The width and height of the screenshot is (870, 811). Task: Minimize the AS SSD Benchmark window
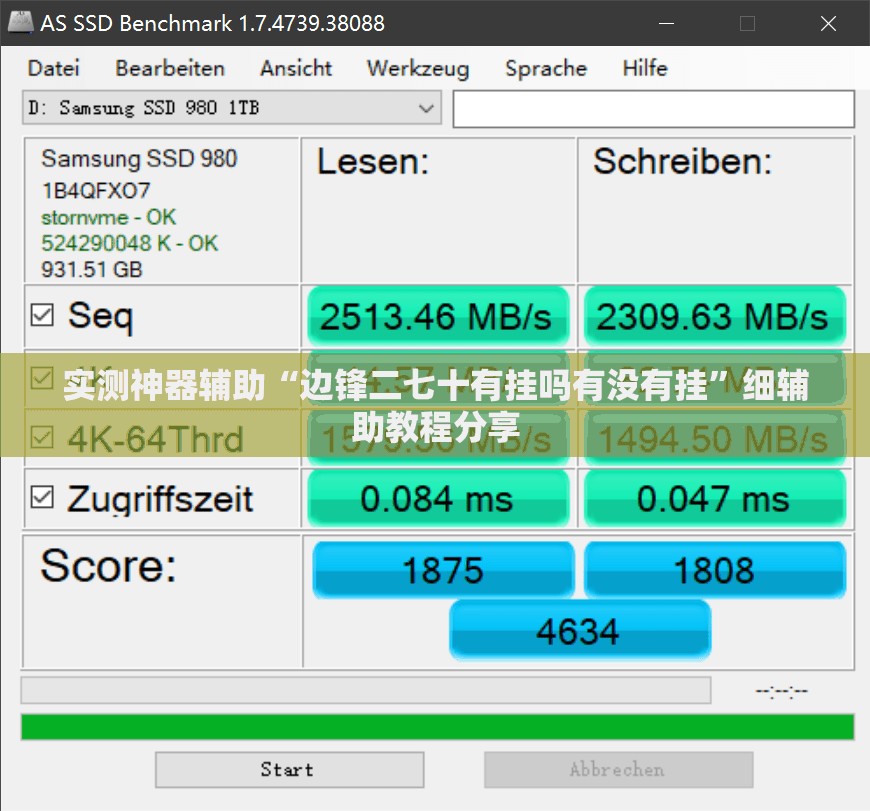click(666, 23)
